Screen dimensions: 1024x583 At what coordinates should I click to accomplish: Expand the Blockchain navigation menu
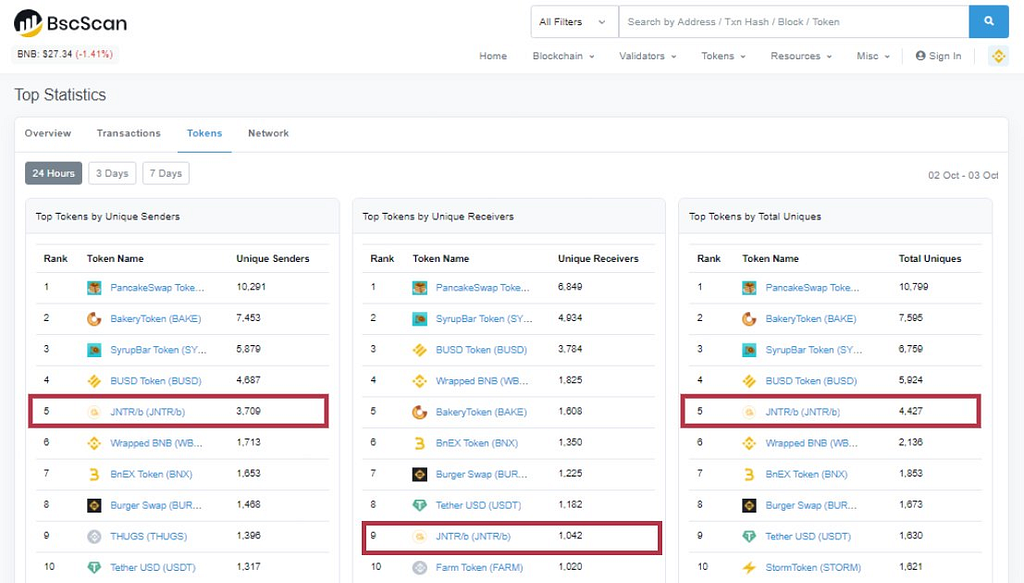[x=564, y=56]
